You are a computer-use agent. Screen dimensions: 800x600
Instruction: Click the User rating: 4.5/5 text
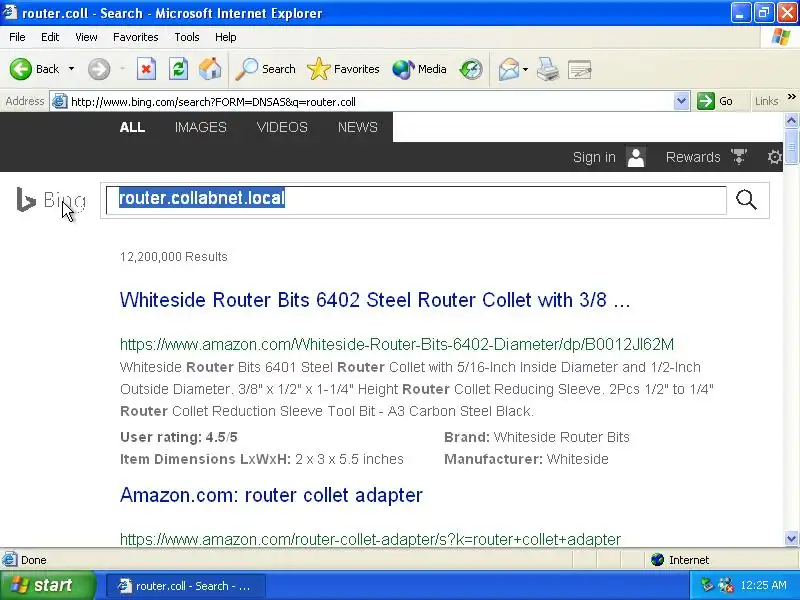tap(179, 437)
